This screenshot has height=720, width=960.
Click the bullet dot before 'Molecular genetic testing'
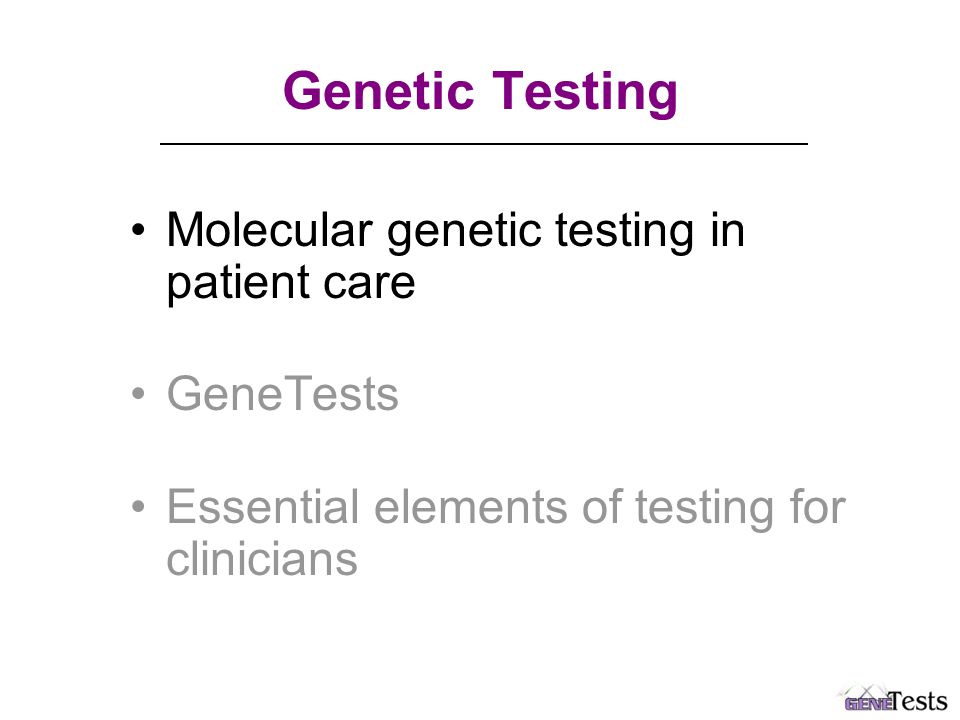coord(138,230)
